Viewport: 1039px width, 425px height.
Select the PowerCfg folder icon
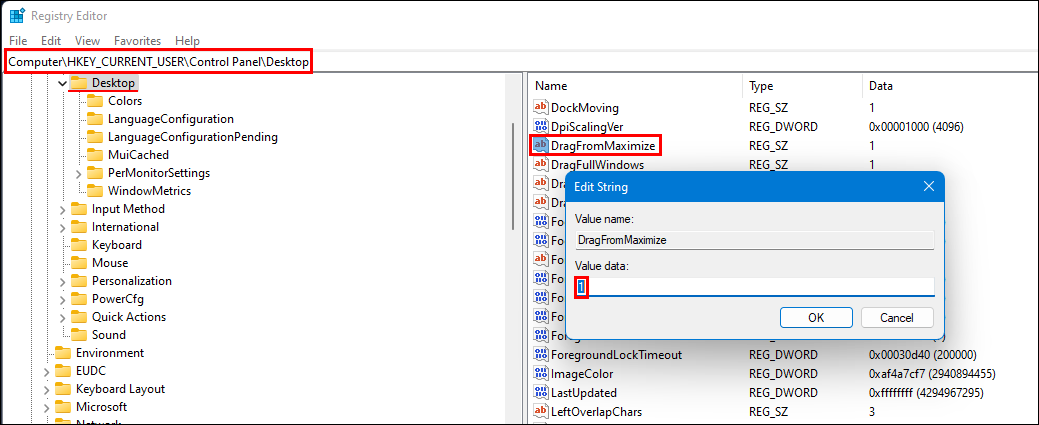[x=80, y=298]
